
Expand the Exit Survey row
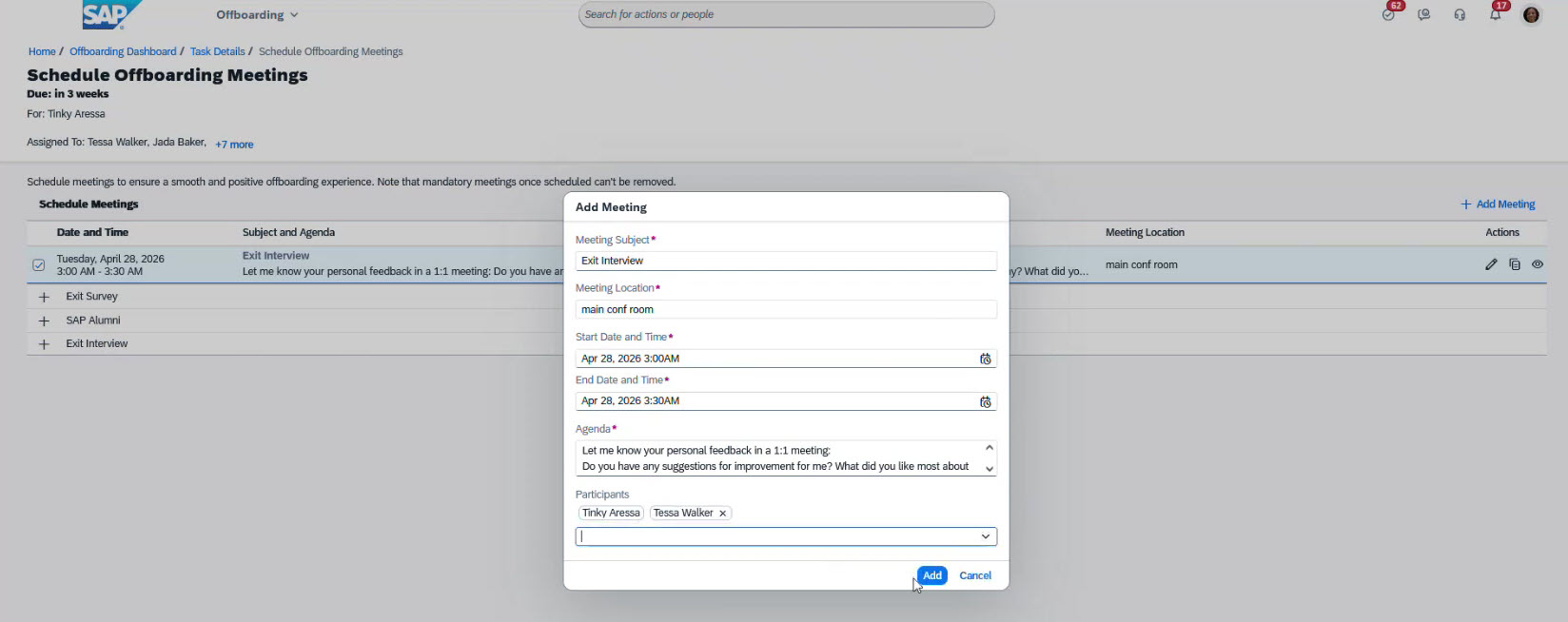44,297
